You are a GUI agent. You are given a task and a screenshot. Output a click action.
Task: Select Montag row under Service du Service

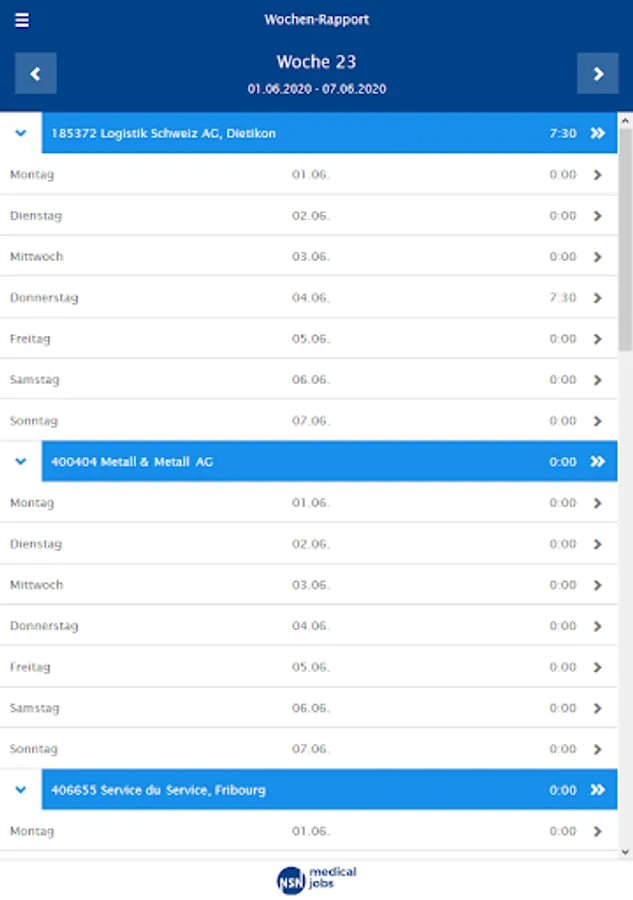[x=300, y=831]
